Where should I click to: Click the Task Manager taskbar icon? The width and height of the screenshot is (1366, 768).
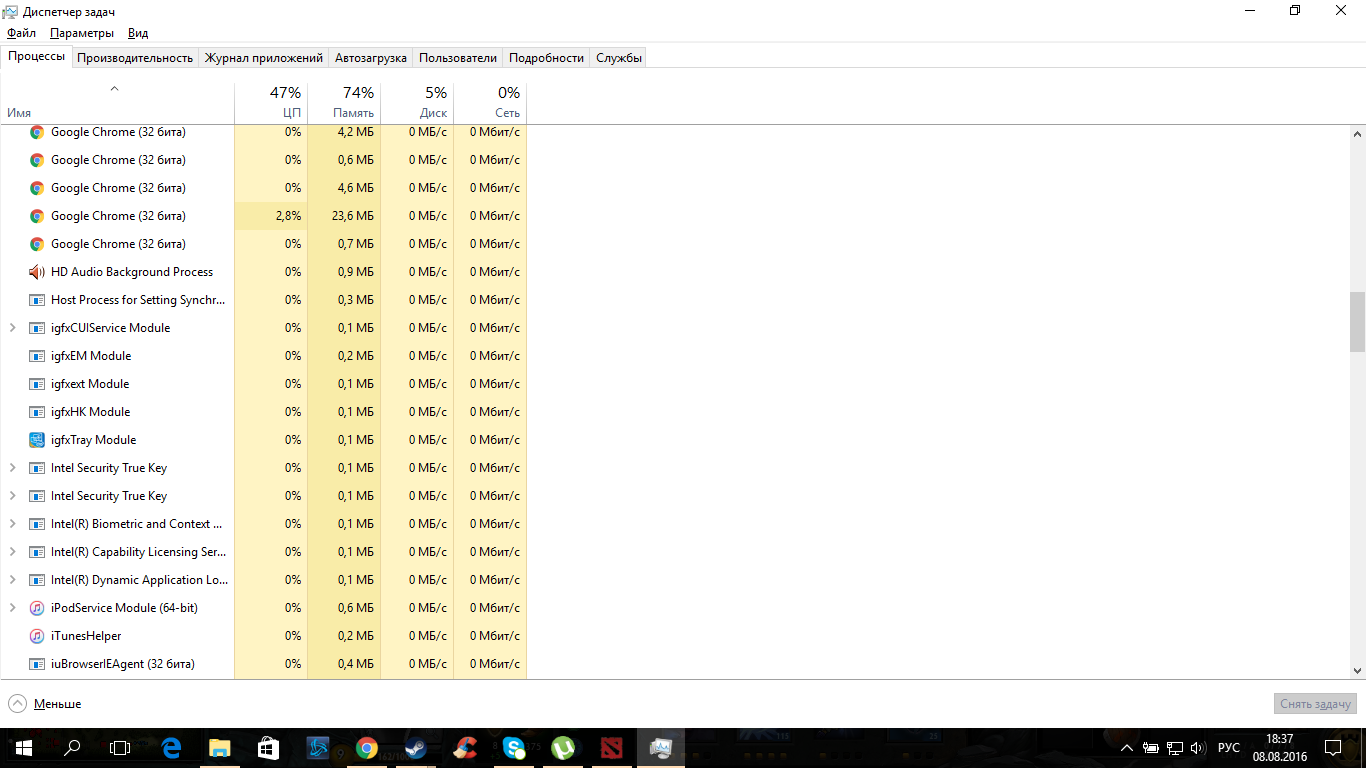pyautogui.click(x=661, y=747)
